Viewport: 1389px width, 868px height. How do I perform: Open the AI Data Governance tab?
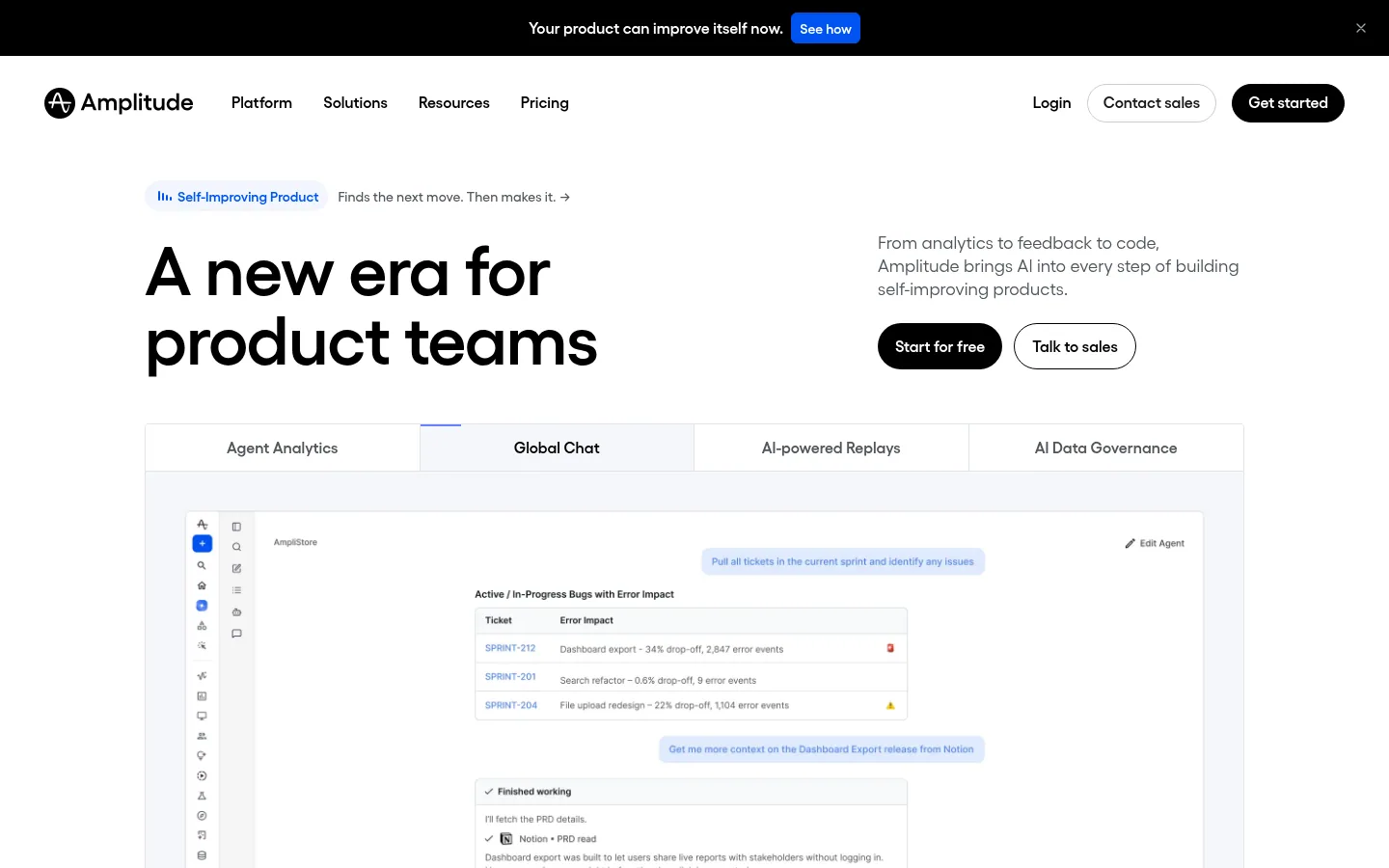point(1106,448)
